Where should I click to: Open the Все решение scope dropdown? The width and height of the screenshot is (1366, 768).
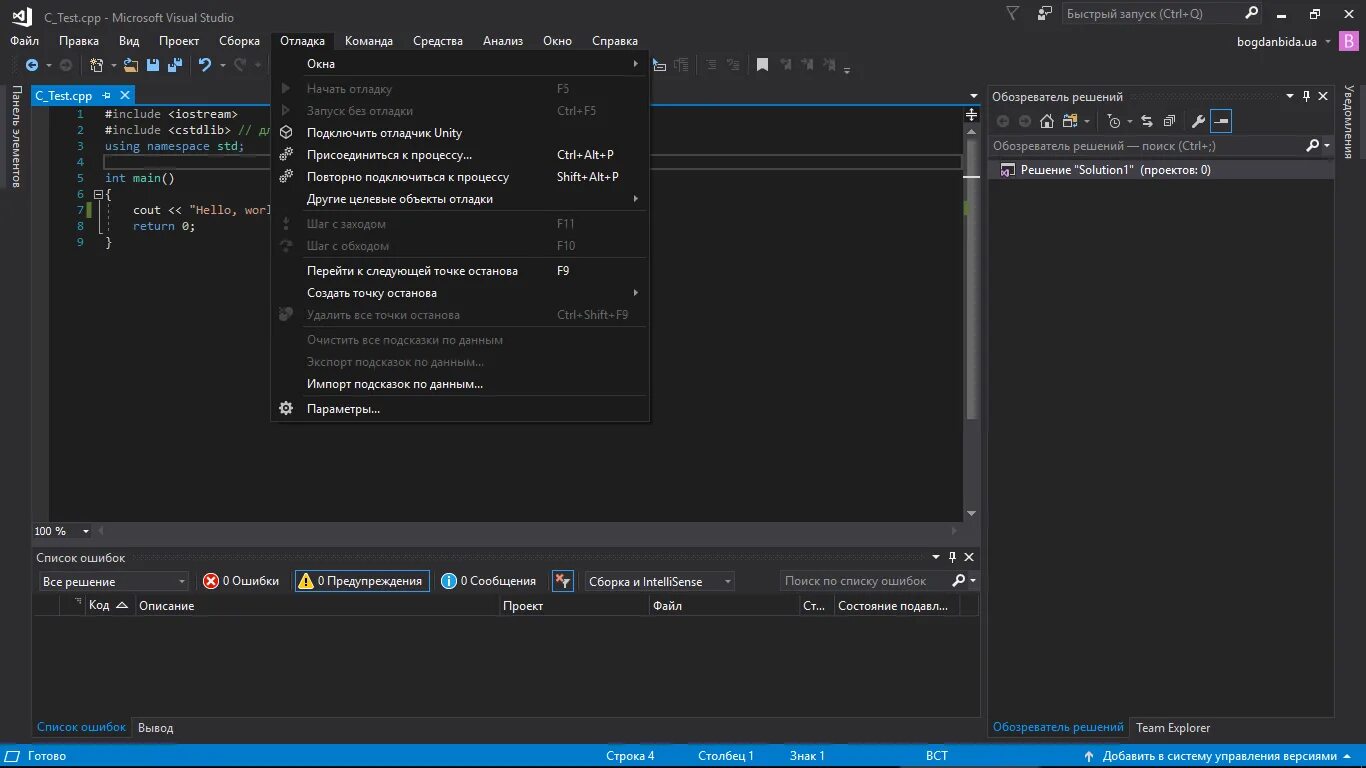coord(114,581)
